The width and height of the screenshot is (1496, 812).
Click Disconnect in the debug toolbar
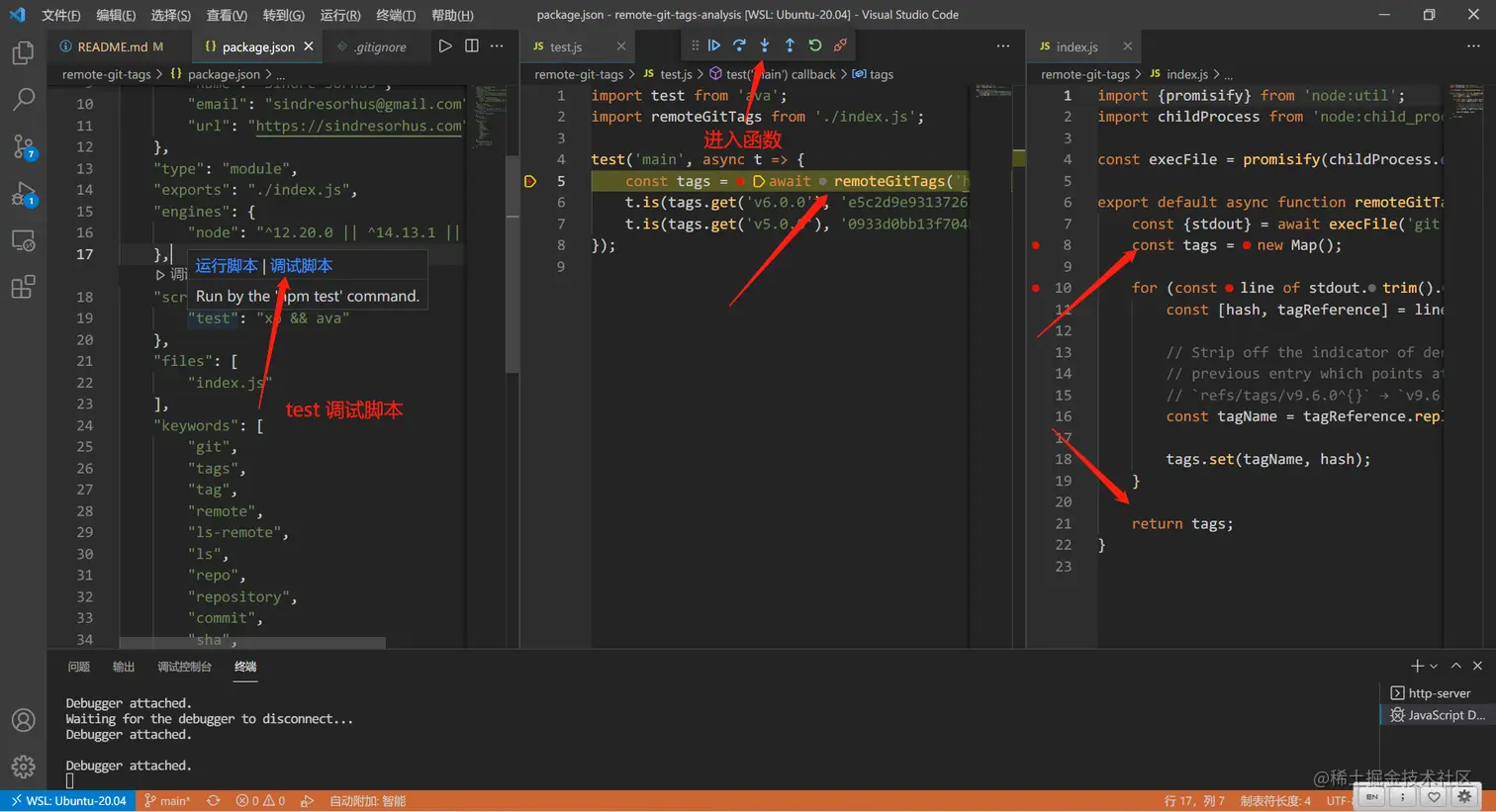(840, 45)
